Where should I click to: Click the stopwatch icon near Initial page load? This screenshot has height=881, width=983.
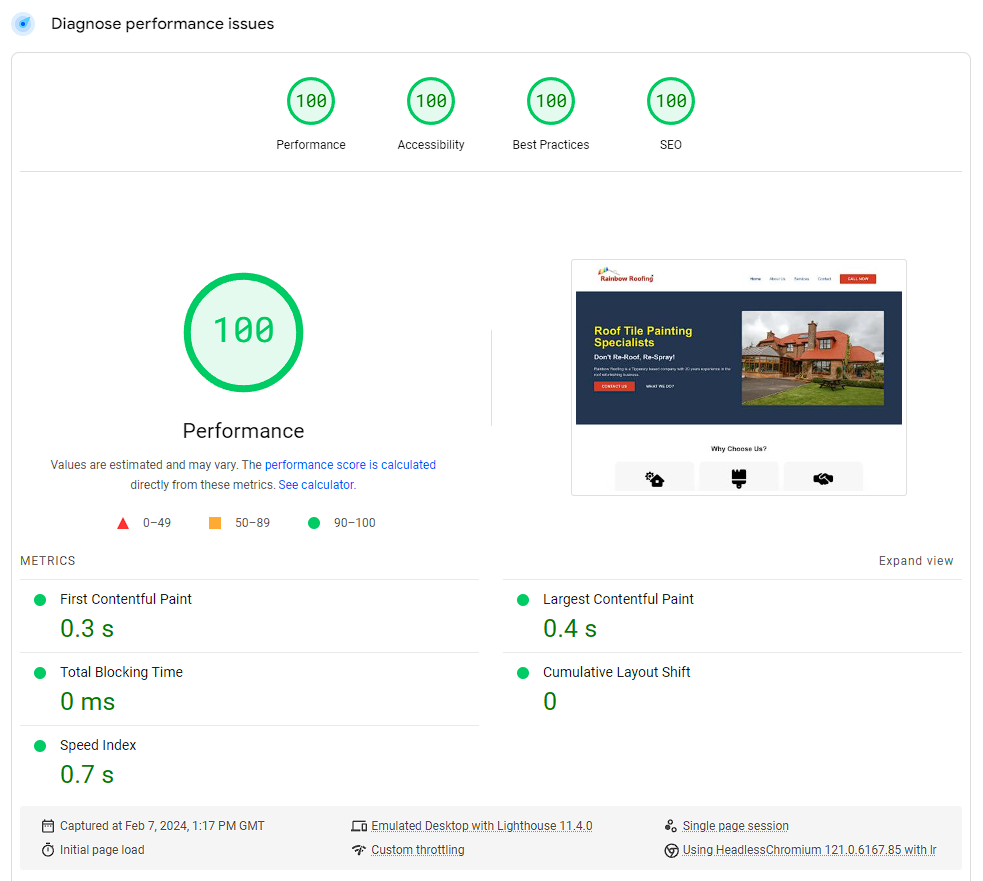tap(48, 850)
